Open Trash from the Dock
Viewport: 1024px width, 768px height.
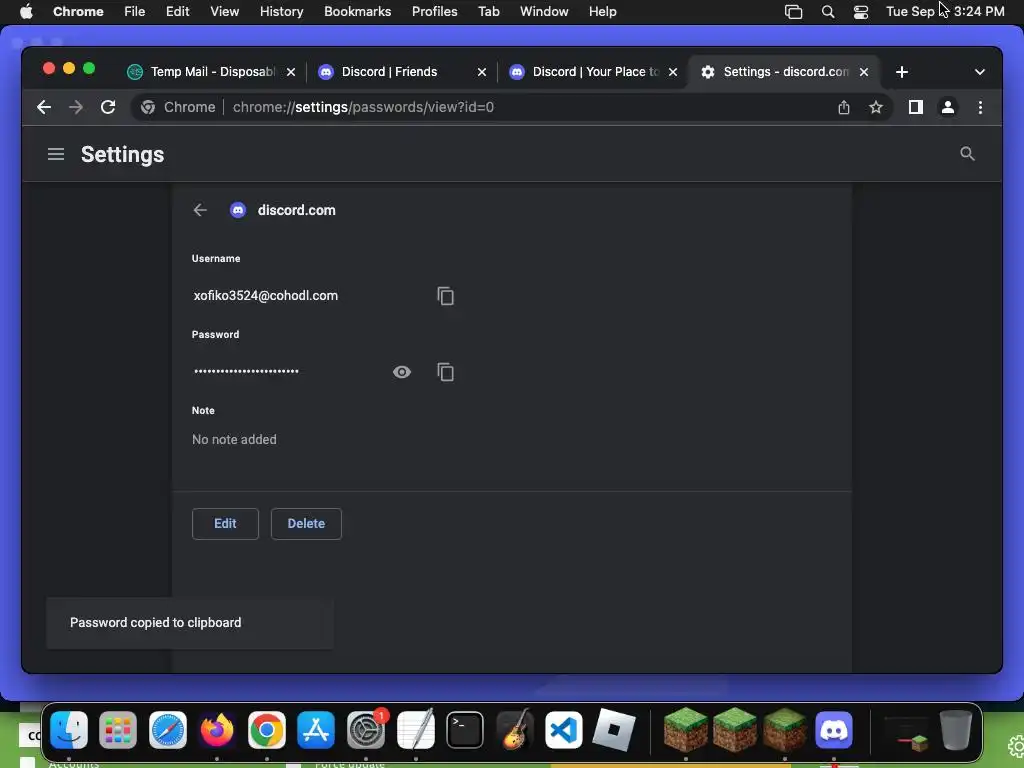(955, 729)
